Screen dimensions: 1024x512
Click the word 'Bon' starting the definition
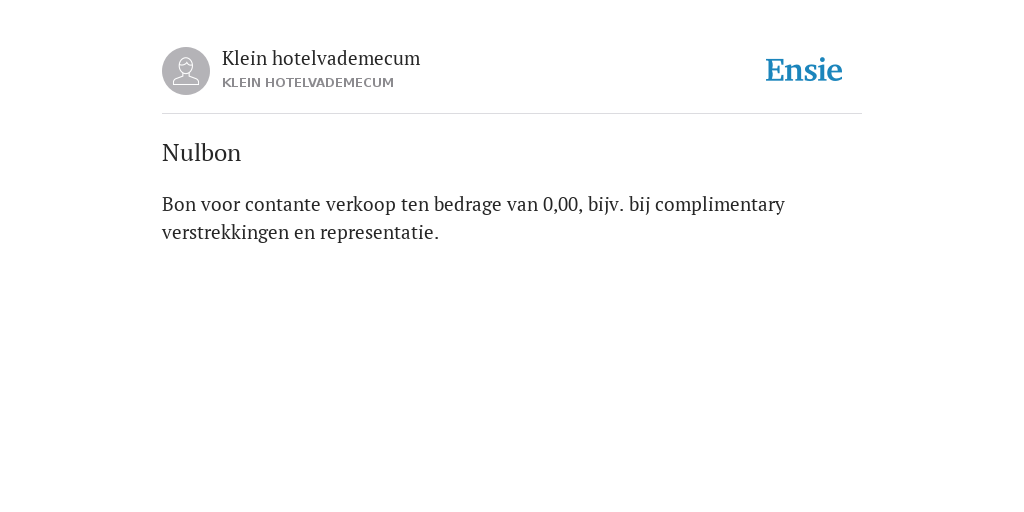(179, 204)
